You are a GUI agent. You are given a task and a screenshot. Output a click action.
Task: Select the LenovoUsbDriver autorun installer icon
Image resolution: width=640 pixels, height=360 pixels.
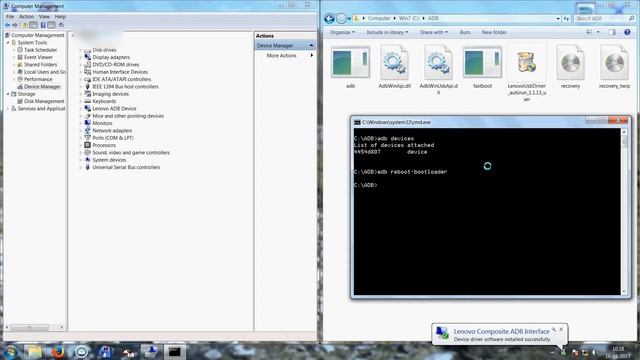point(527,62)
